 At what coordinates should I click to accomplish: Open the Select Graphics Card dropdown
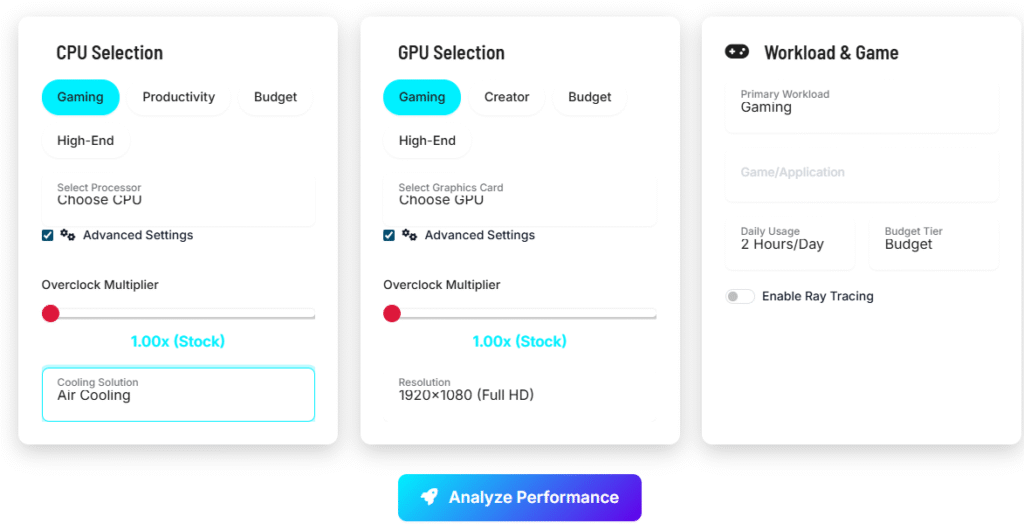click(x=519, y=198)
